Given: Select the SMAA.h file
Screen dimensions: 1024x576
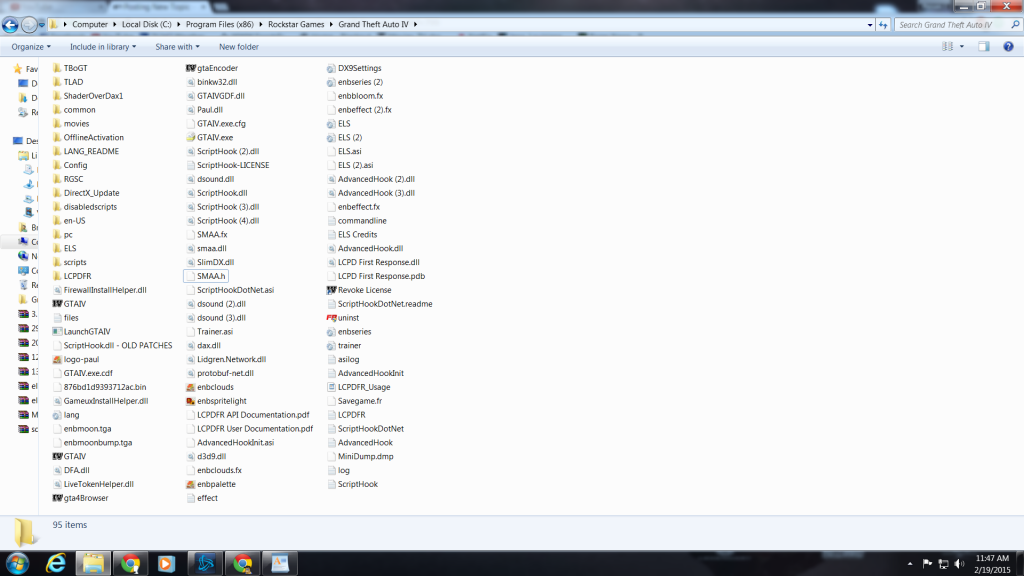Looking at the screenshot, I should 212,276.
